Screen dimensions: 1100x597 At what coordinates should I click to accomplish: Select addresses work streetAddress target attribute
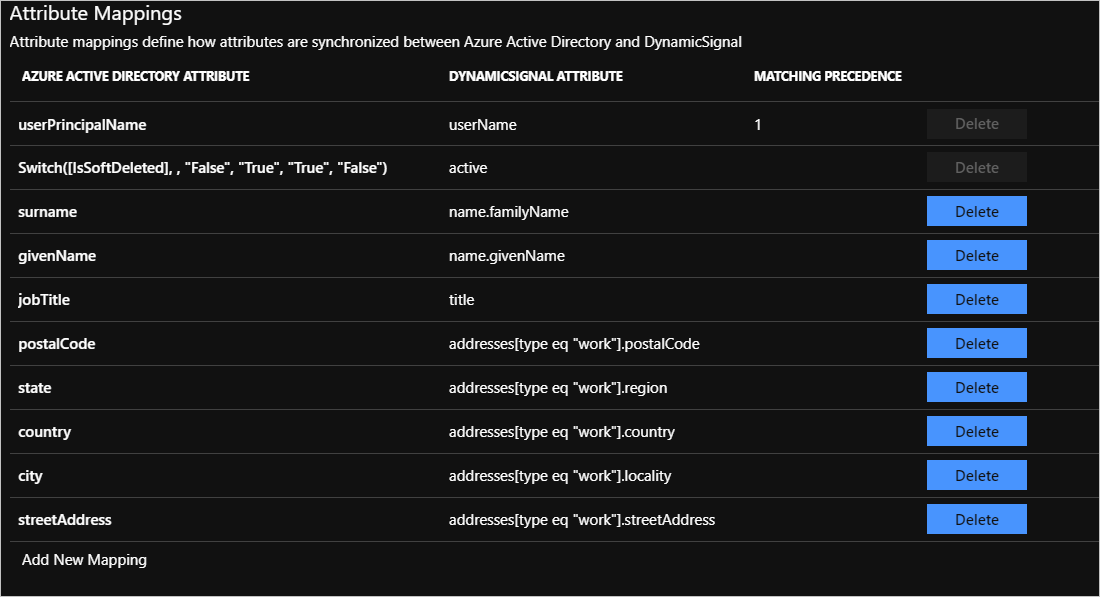pyautogui.click(x=582, y=520)
